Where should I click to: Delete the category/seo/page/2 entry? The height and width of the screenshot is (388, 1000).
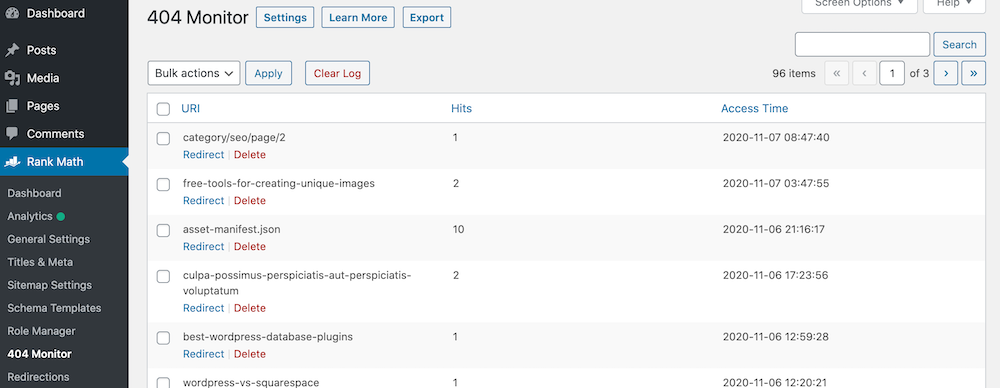pyautogui.click(x=249, y=155)
